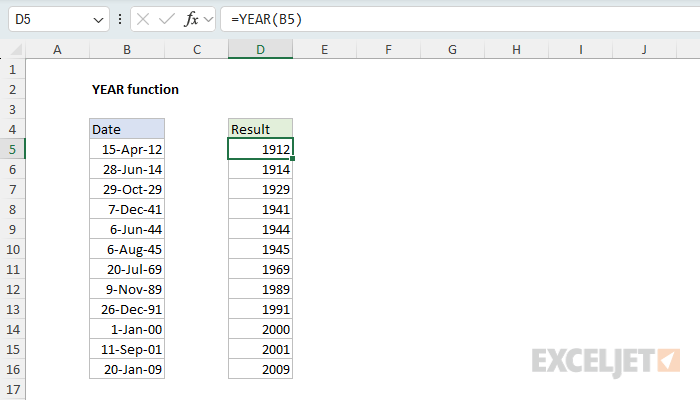The height and width of the screenshot is (400, 700).
Task: Click the Date header cell
Action: 127,129
